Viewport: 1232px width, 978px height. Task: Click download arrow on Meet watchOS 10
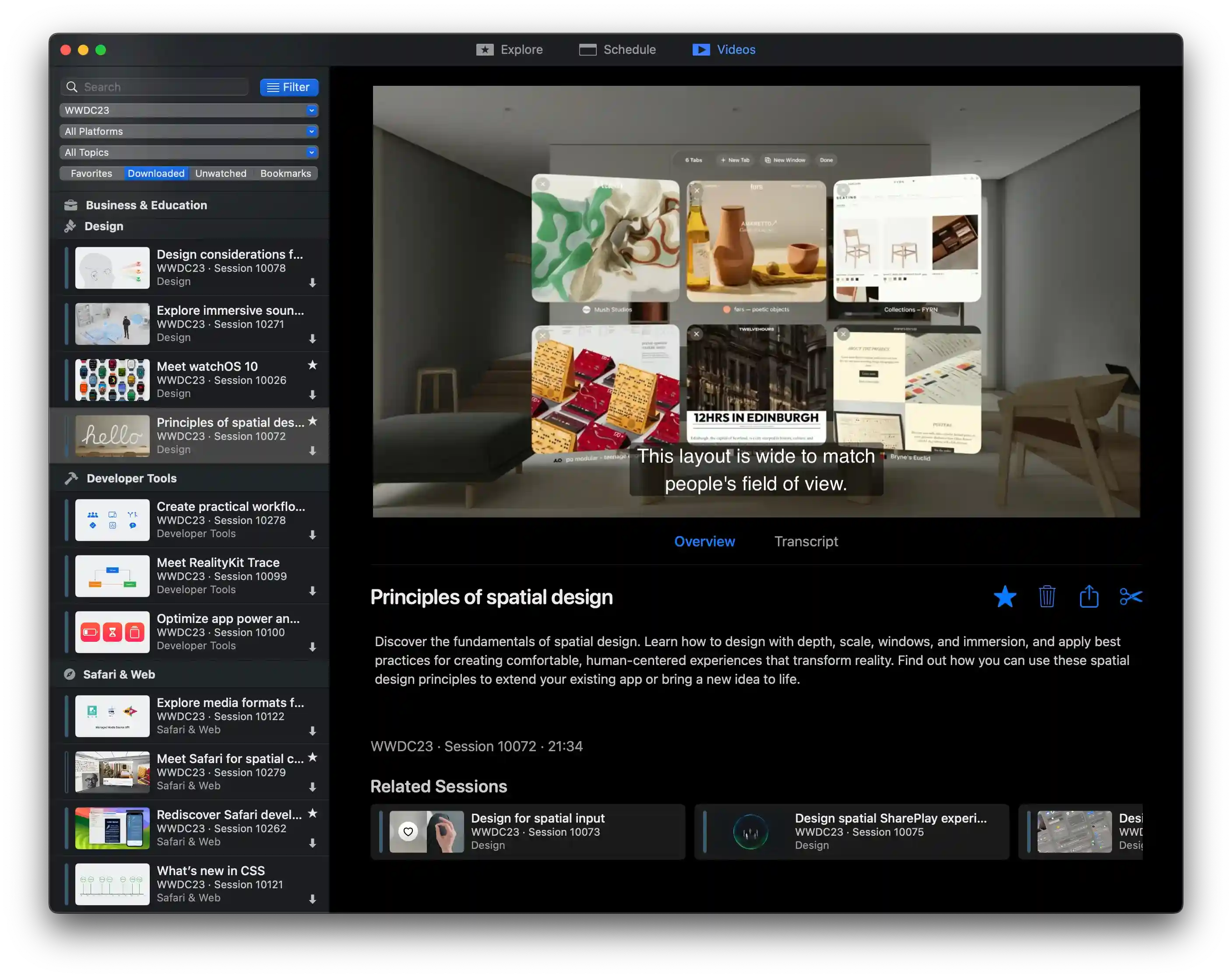point(313,395)
